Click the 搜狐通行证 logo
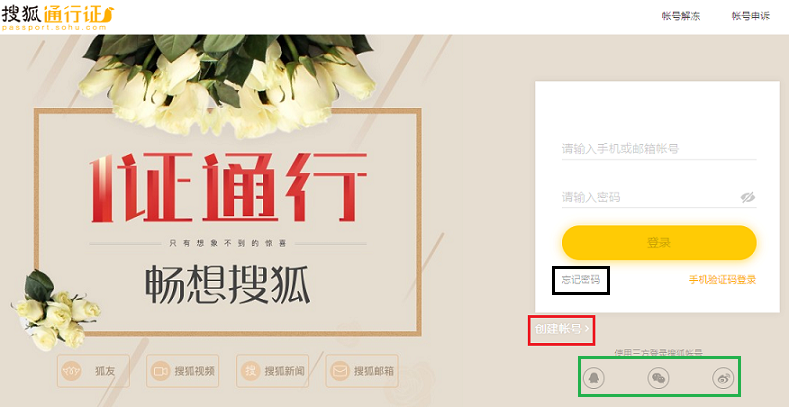 pyautogui.click(x=58, y=13)
